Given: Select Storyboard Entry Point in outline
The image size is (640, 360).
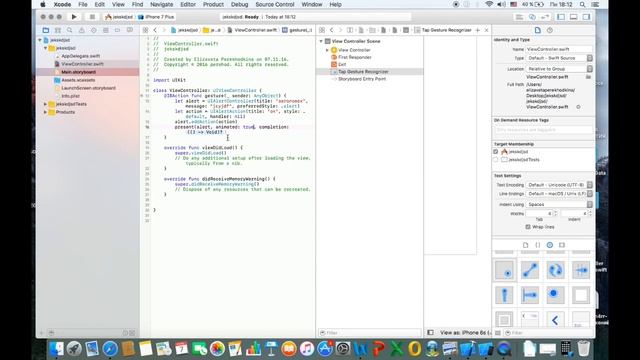Looking at the screenshot, I should (362, 79).
